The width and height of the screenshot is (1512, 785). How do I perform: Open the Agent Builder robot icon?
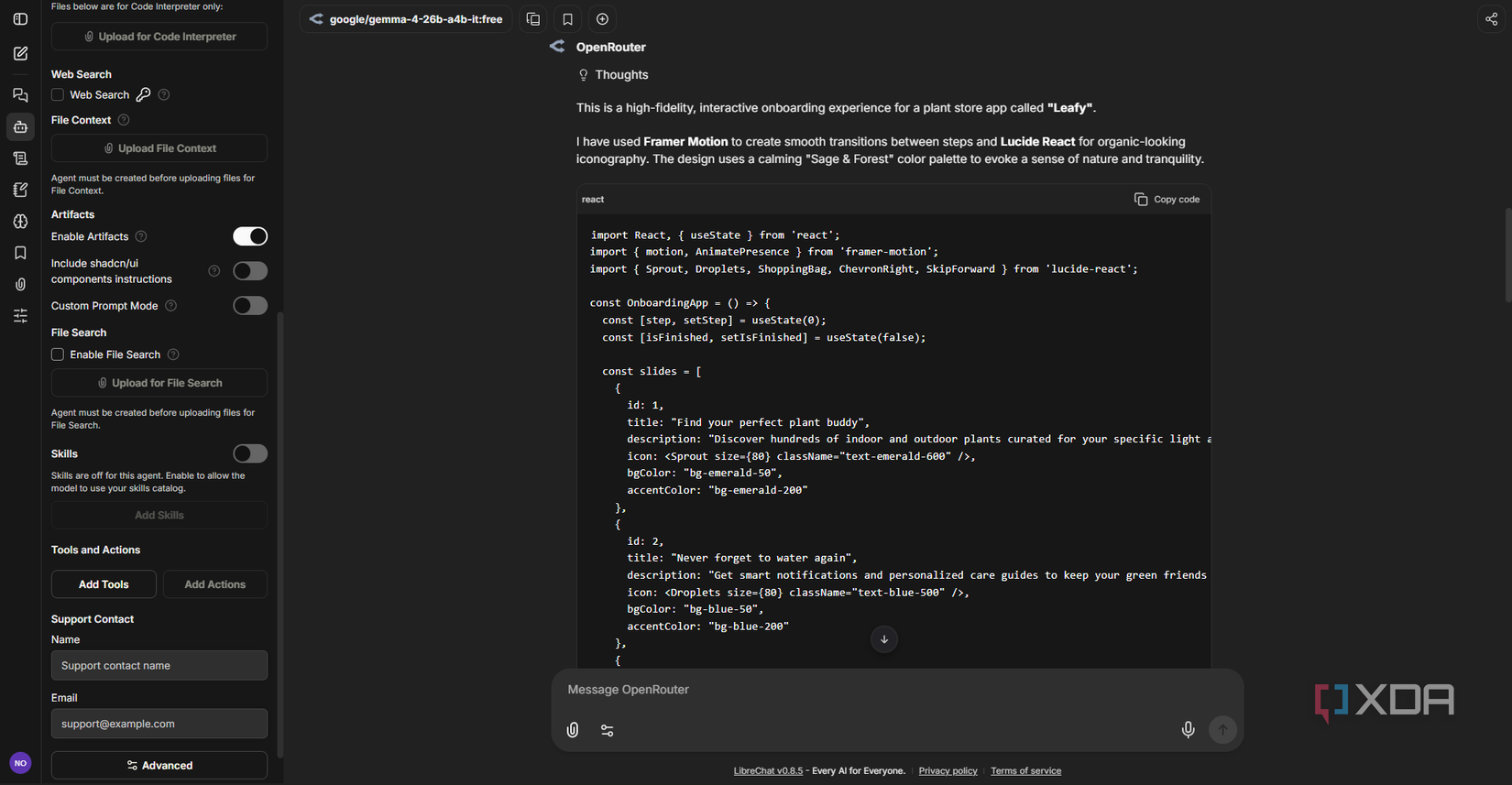[20, 126]
